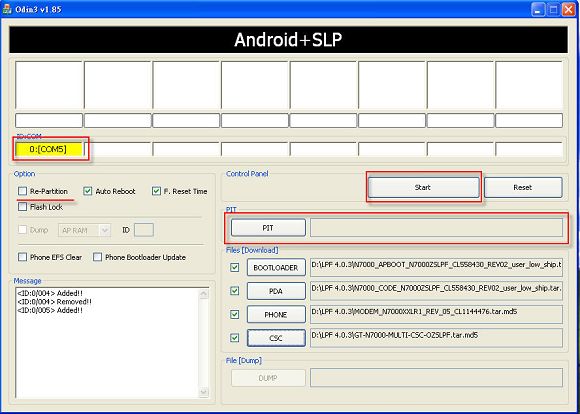Click the MODEM tar.md5 path field

[x=436, y=314]
